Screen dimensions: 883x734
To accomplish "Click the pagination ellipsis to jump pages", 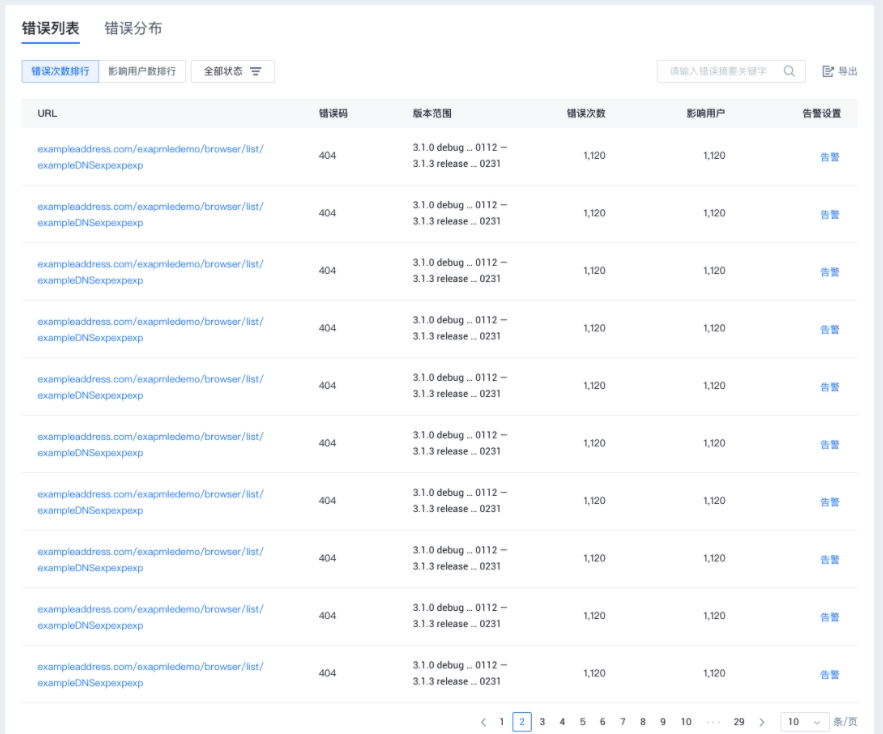I will [x=713, y=722].
